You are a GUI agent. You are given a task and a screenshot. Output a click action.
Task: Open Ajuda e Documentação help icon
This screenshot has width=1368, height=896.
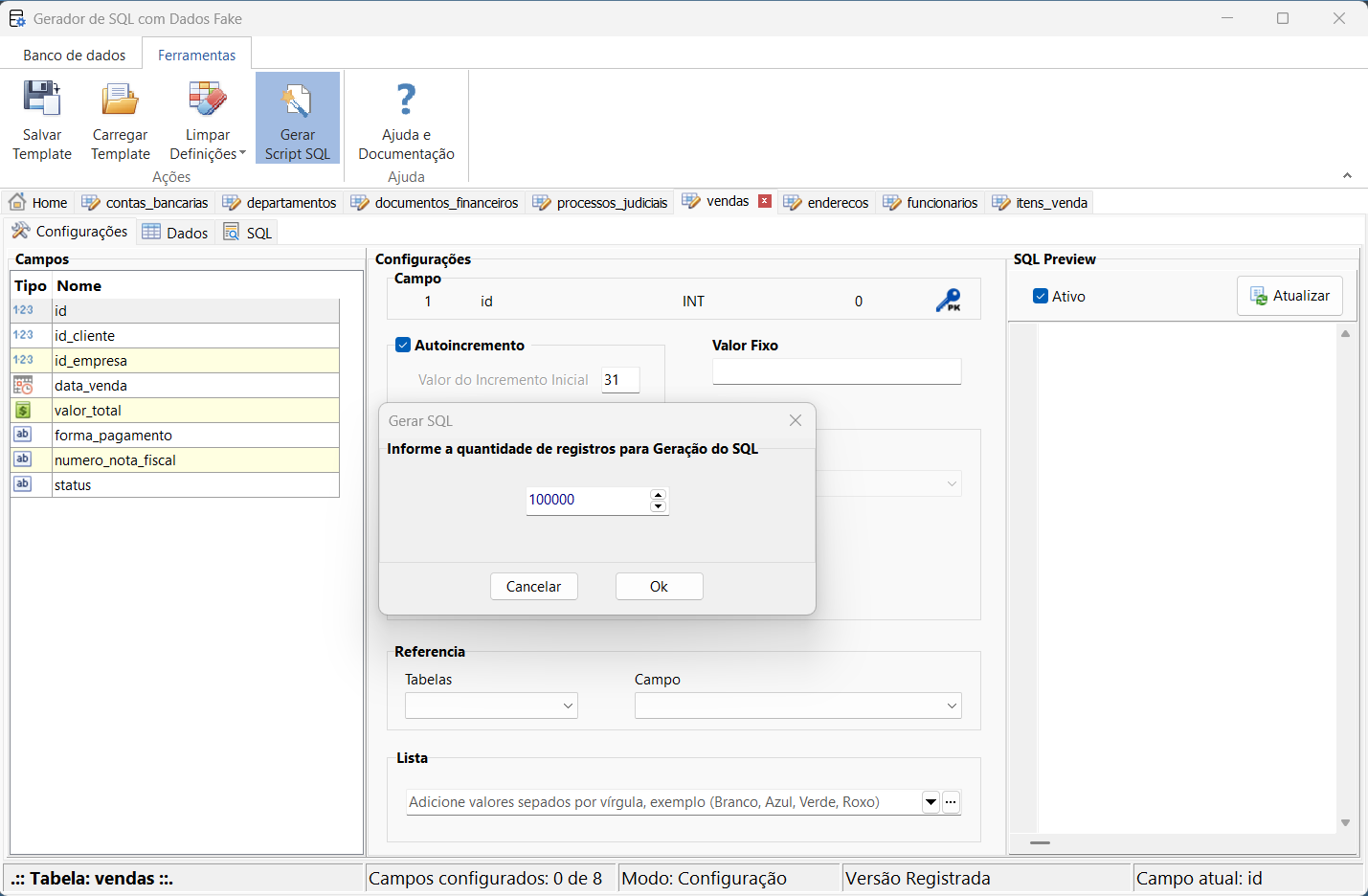[x=406, y=100]
